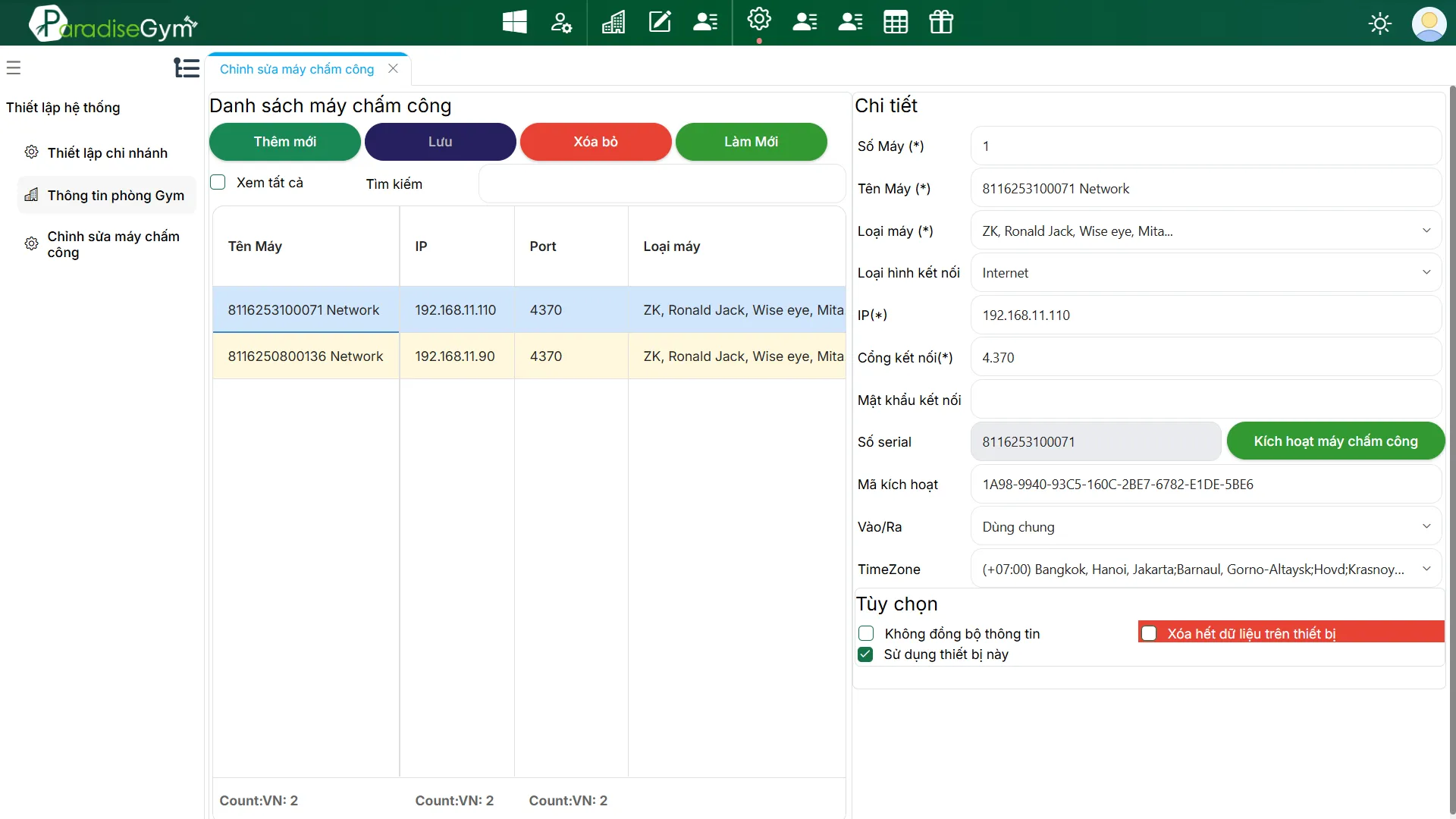Image resolution: width=1456 pixels, height=819 pixels.
Task: Click the ParadiseGym logo
Action: click(114, 24)
